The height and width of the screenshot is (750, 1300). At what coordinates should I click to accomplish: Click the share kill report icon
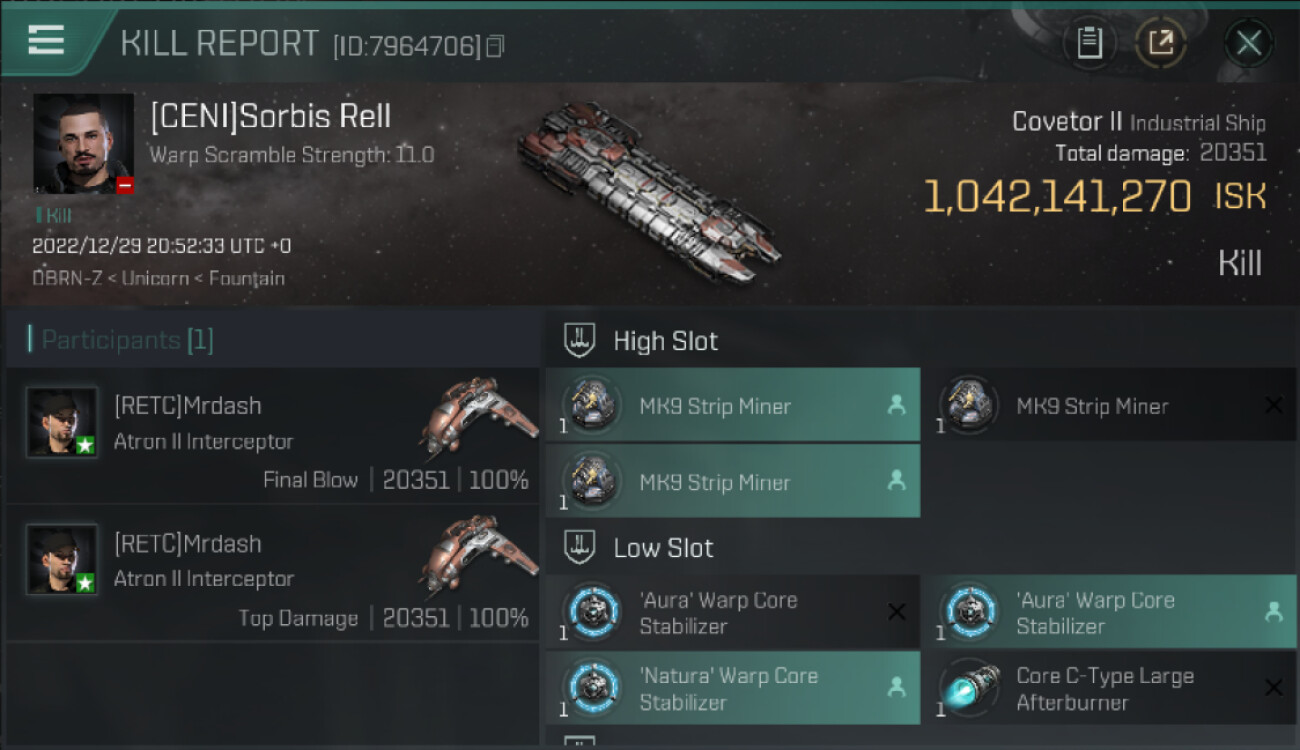1160,42
